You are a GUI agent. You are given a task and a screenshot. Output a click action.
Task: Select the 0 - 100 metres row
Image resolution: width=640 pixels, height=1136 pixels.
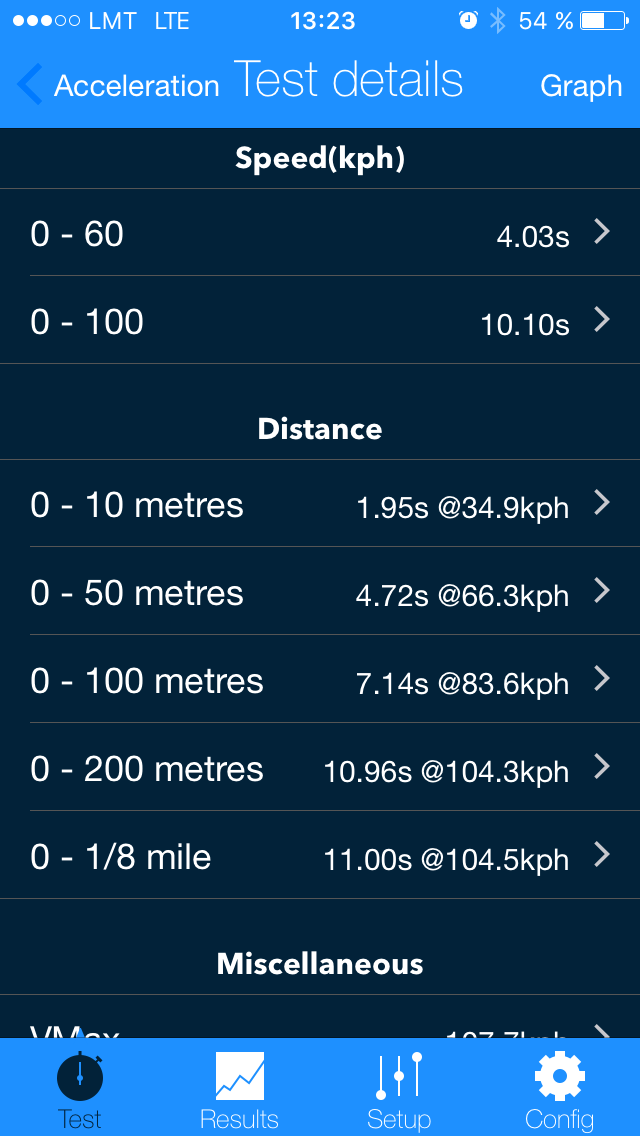tap(320, 681)
